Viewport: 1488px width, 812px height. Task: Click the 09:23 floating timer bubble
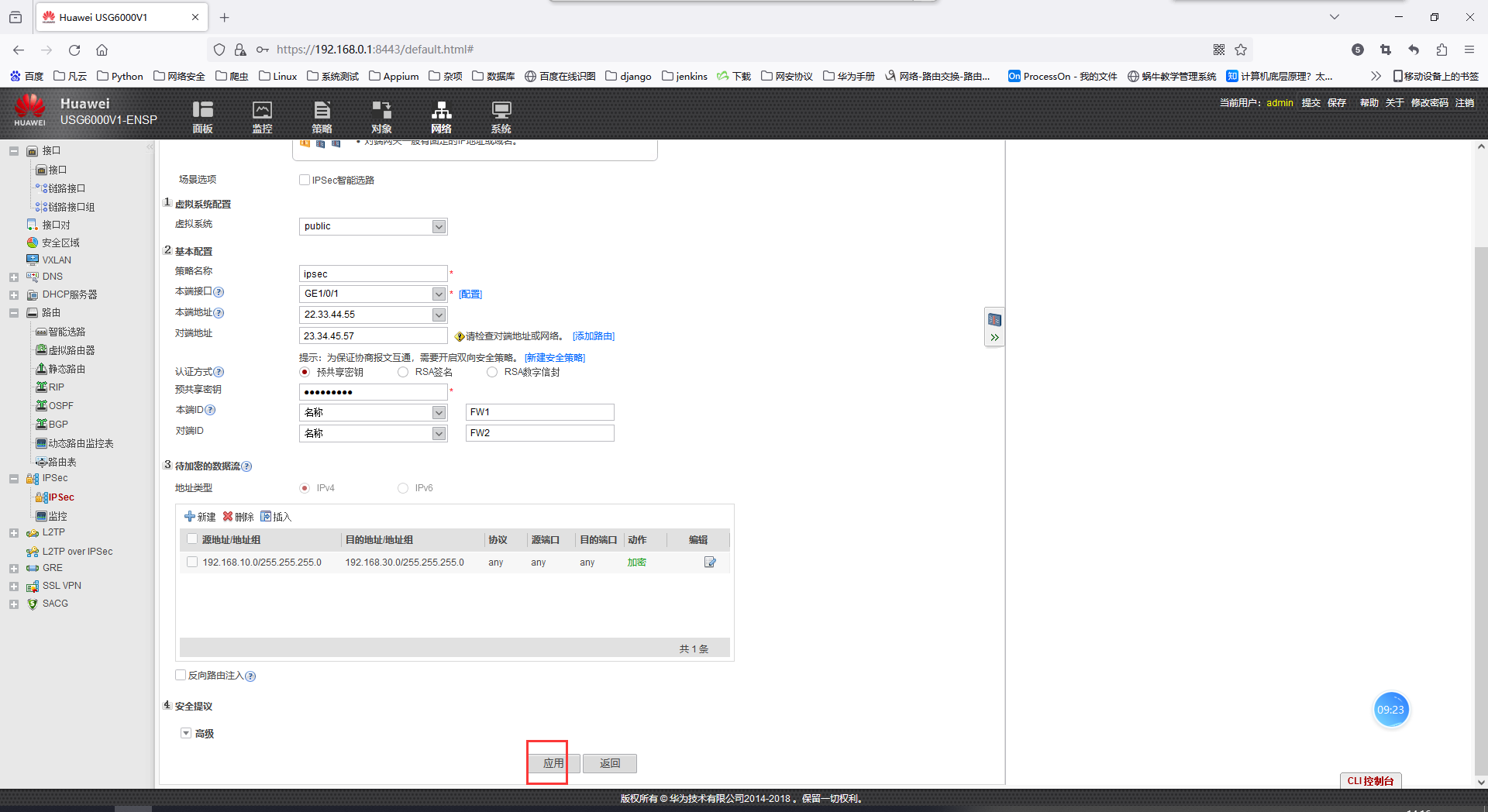pyautogui.click(x=1391, y=710)
